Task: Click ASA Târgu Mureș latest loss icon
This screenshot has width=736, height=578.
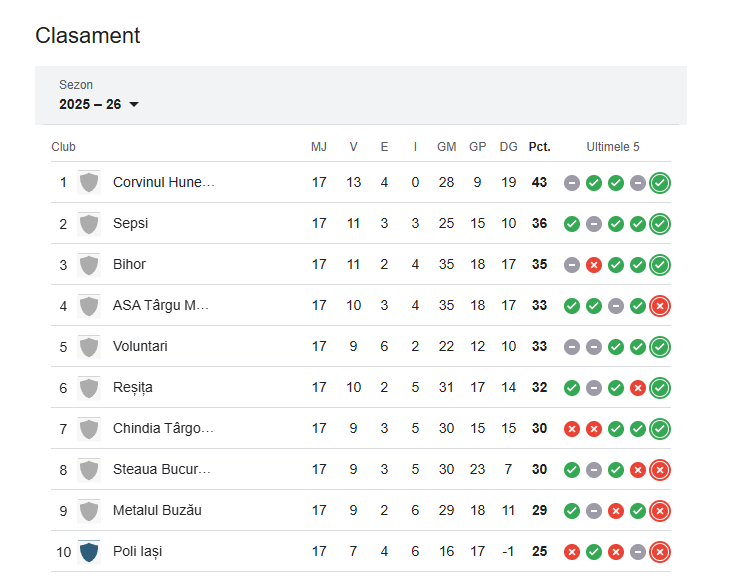Action: coord(660,306)
